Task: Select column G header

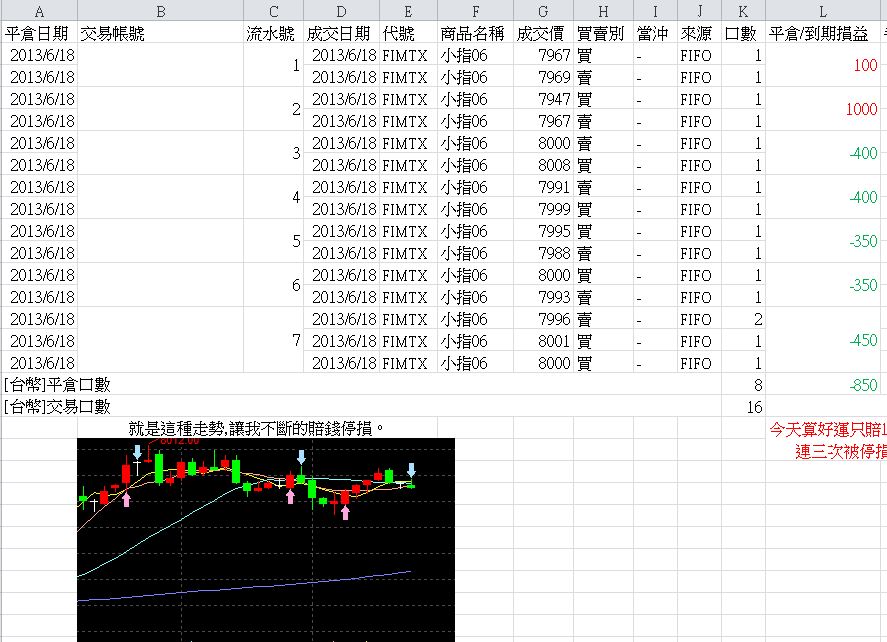Action: [x=544, y=11]
